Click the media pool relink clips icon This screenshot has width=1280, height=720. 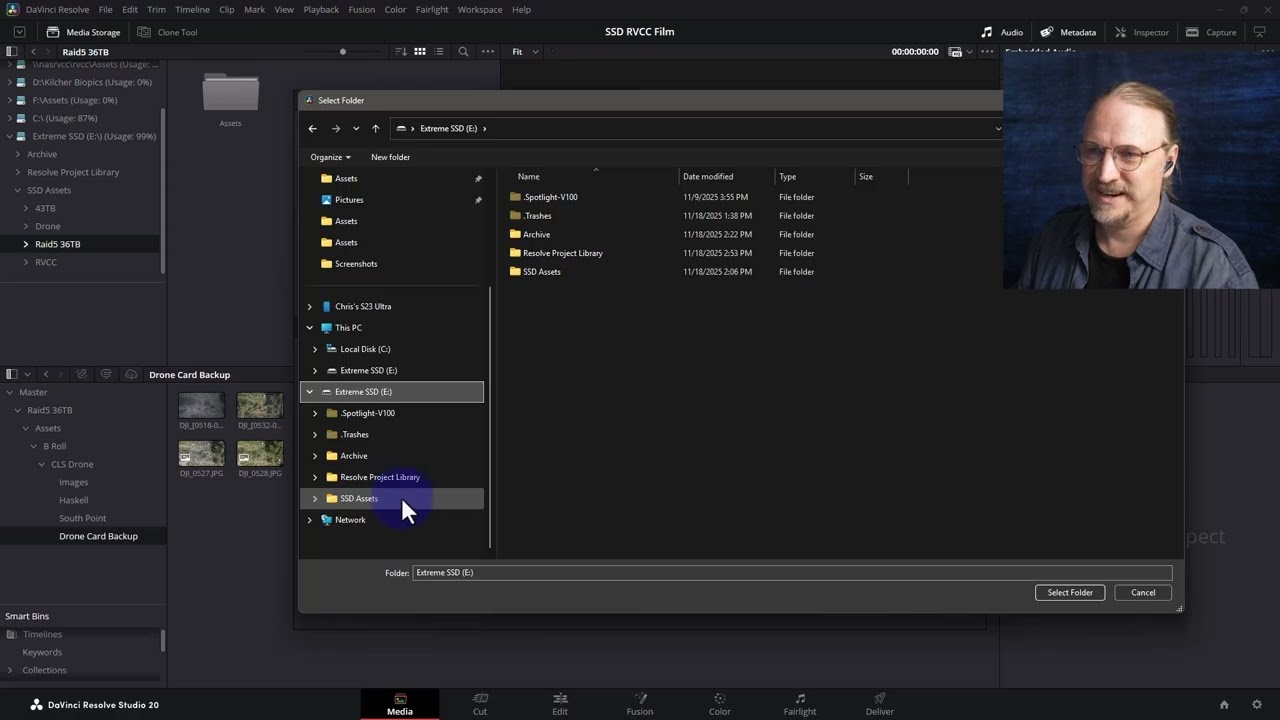coord(82,374)
